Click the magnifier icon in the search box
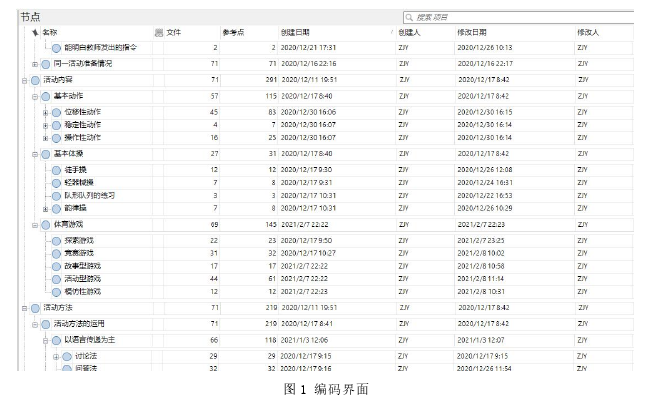The image size is (651, 401). click(409, 17)
